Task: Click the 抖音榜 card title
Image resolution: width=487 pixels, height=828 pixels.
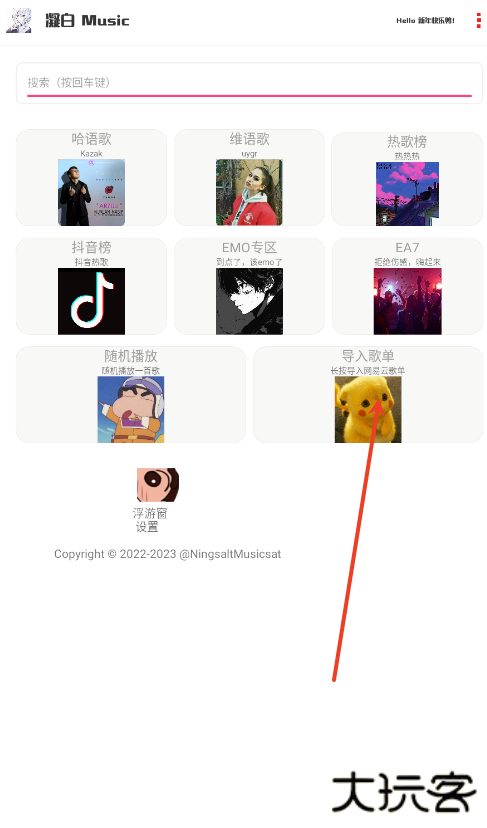Action: tap(91, 247)
